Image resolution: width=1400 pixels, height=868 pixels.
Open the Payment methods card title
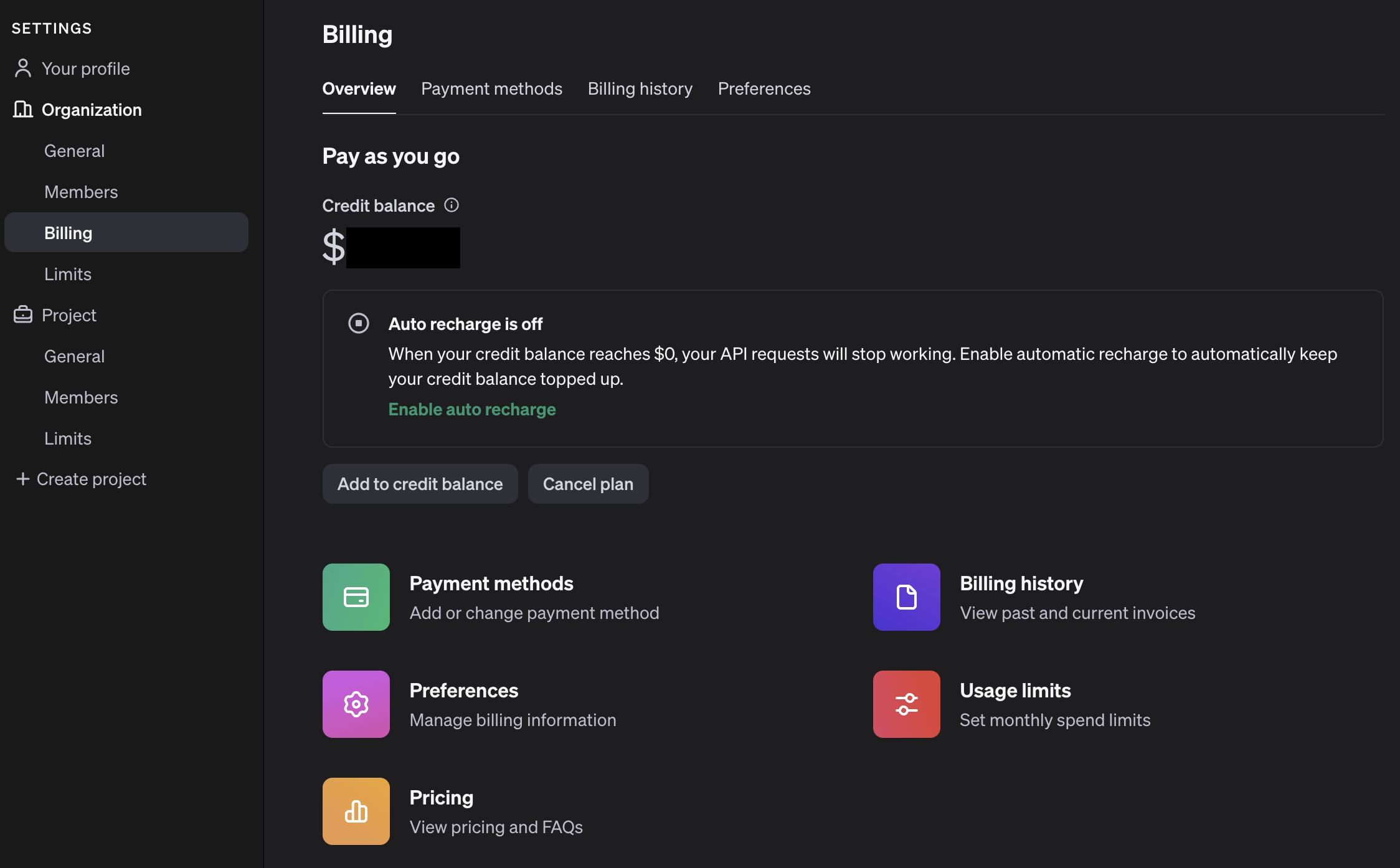tap(491, 583)
